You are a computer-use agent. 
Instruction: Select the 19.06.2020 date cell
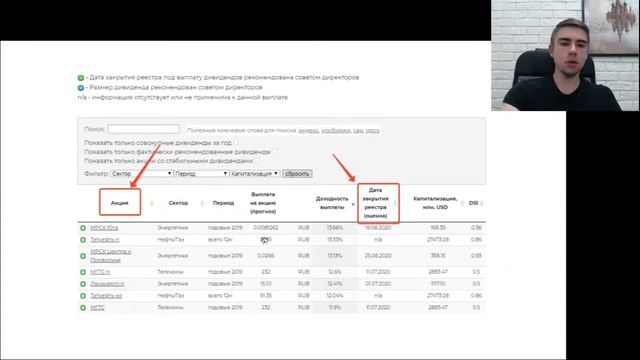pyautogui.click(x=378, y=228)
